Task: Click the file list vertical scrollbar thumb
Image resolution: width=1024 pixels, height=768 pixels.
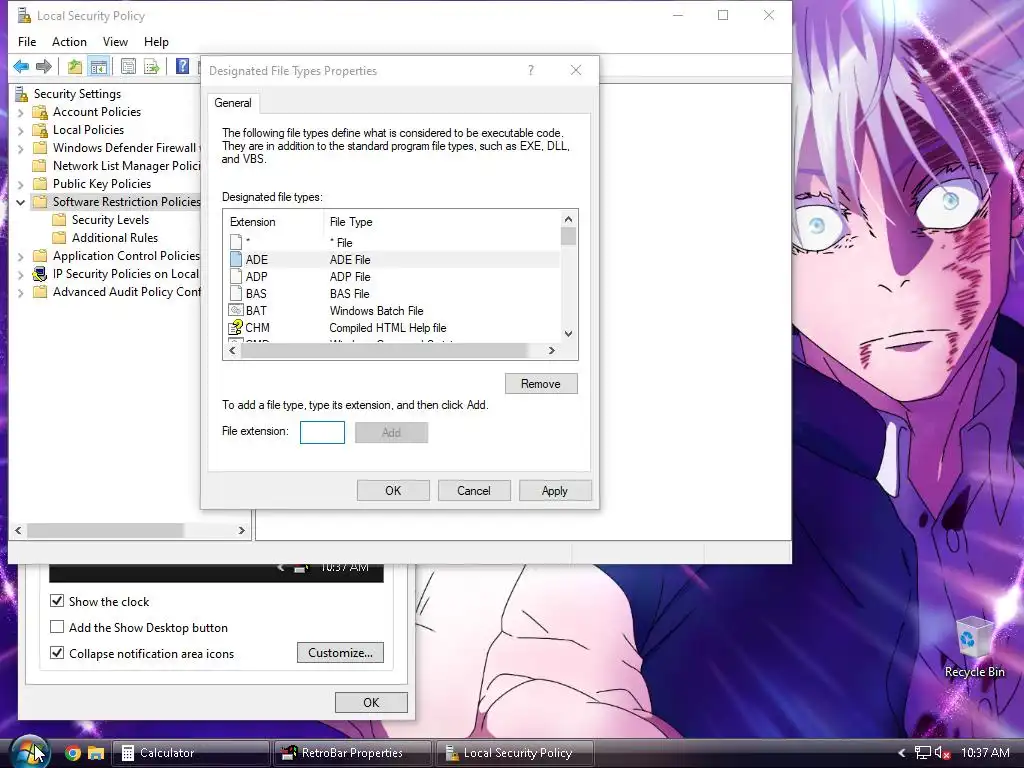Action: coord(568,236)
